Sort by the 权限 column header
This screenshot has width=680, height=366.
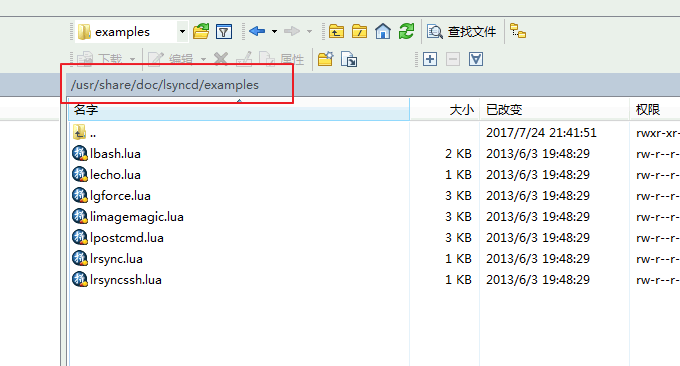[655, 110]
